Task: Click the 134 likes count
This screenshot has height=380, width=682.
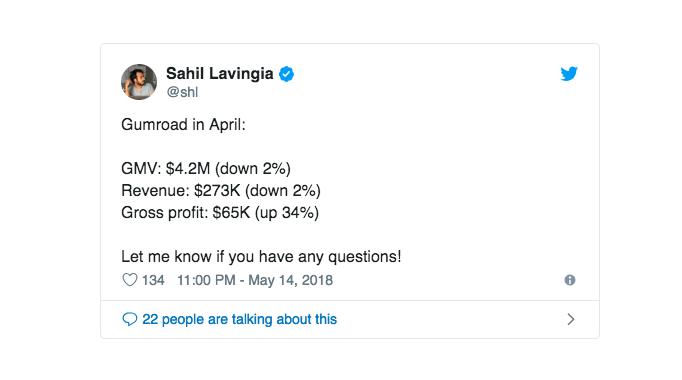Action: pyautogui.click(x=153, y=280)
